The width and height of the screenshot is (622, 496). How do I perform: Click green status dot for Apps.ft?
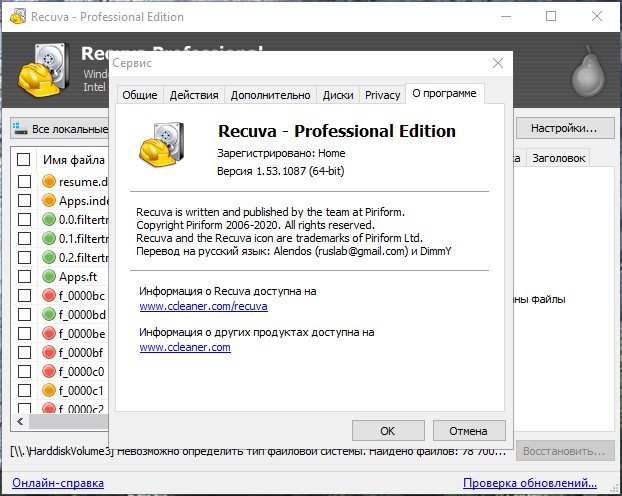coord(49,277)
